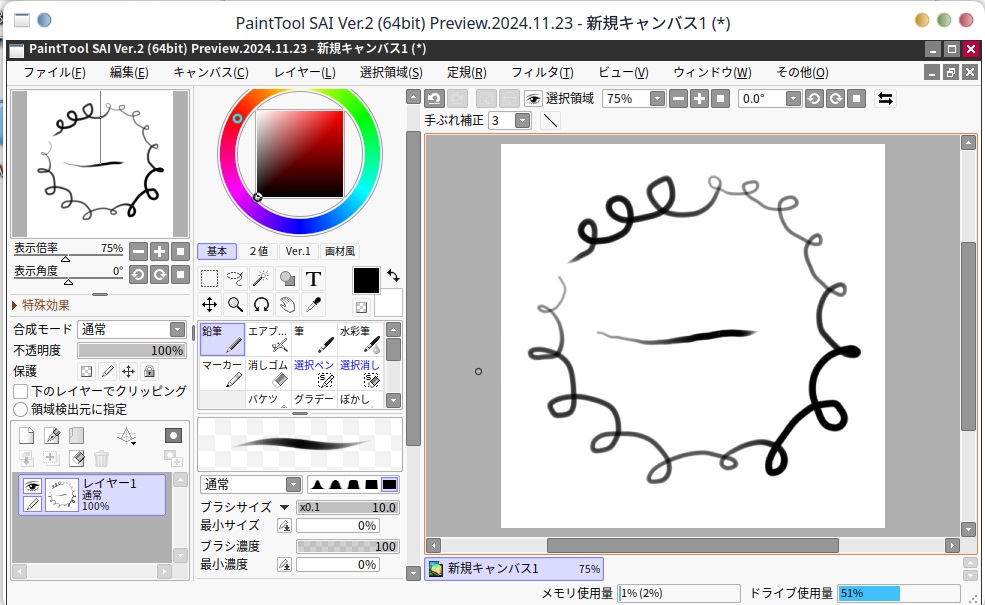Image resolution: width=985 pixels, height=605 pixels.
Task: Open the 手ぶれ補正 stabilizer dropdown
Action: coord(523,120)
